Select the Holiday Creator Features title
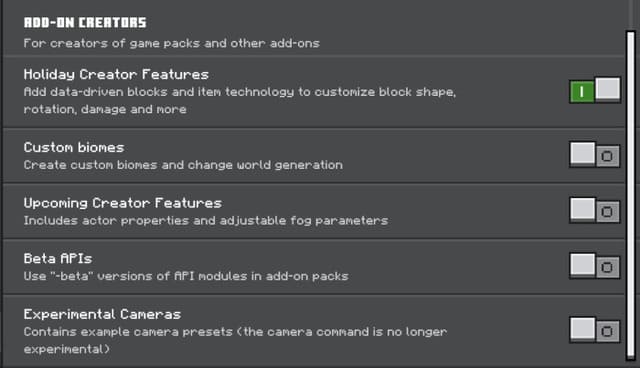Viewport: 640px width, 368px height. click(x=116, y=74)
